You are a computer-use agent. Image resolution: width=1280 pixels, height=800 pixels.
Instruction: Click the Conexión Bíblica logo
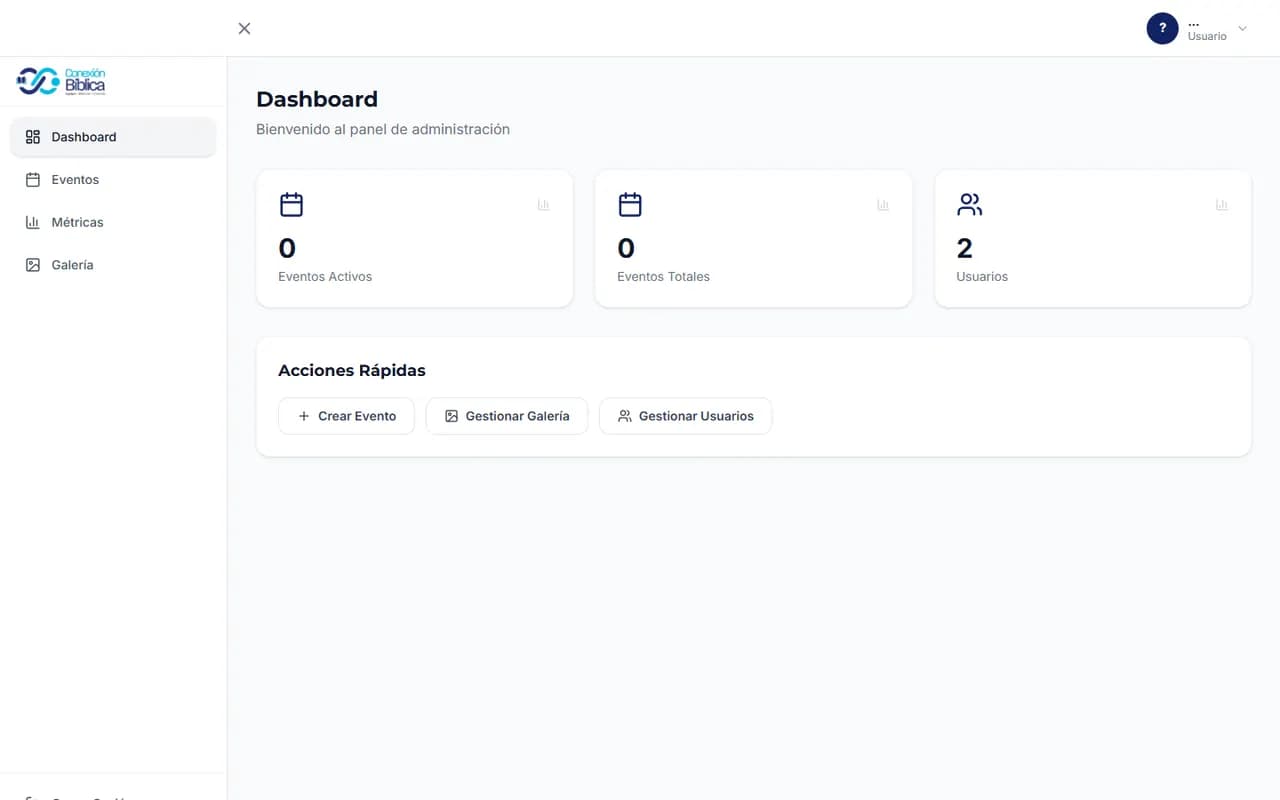(x=61, y=81)
